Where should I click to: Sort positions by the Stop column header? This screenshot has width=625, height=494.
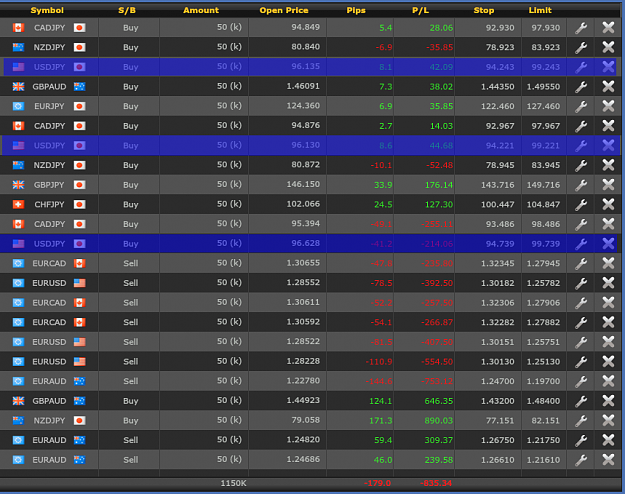point(484,10)
